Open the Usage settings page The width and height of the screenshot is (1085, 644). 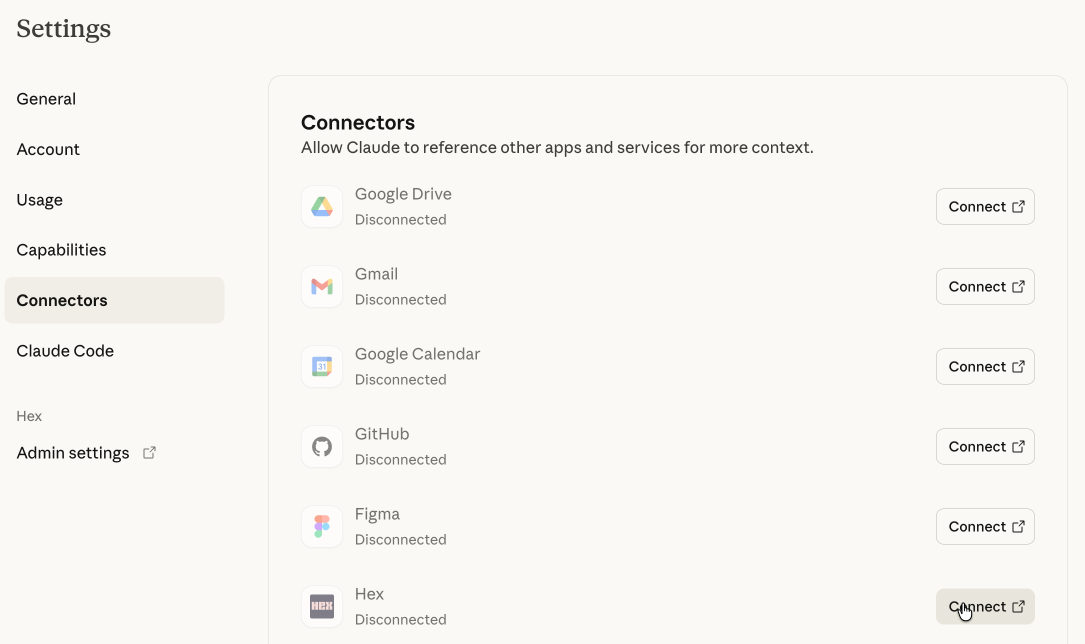[x=39, y=199]
